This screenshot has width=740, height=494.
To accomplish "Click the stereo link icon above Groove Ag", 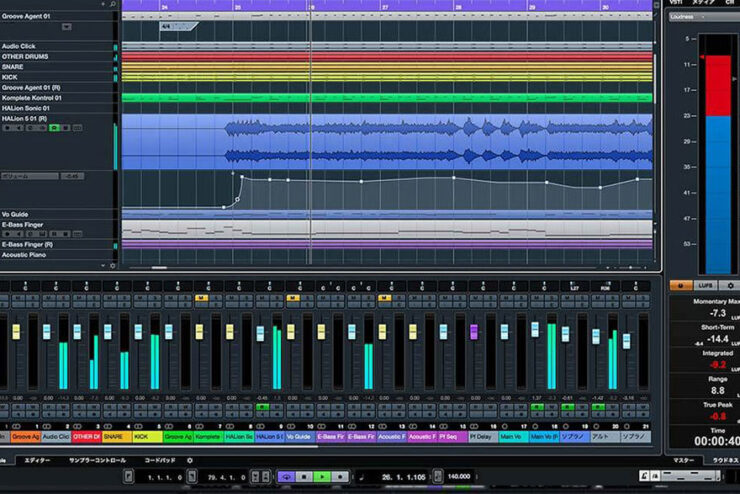I will point(17,427).
